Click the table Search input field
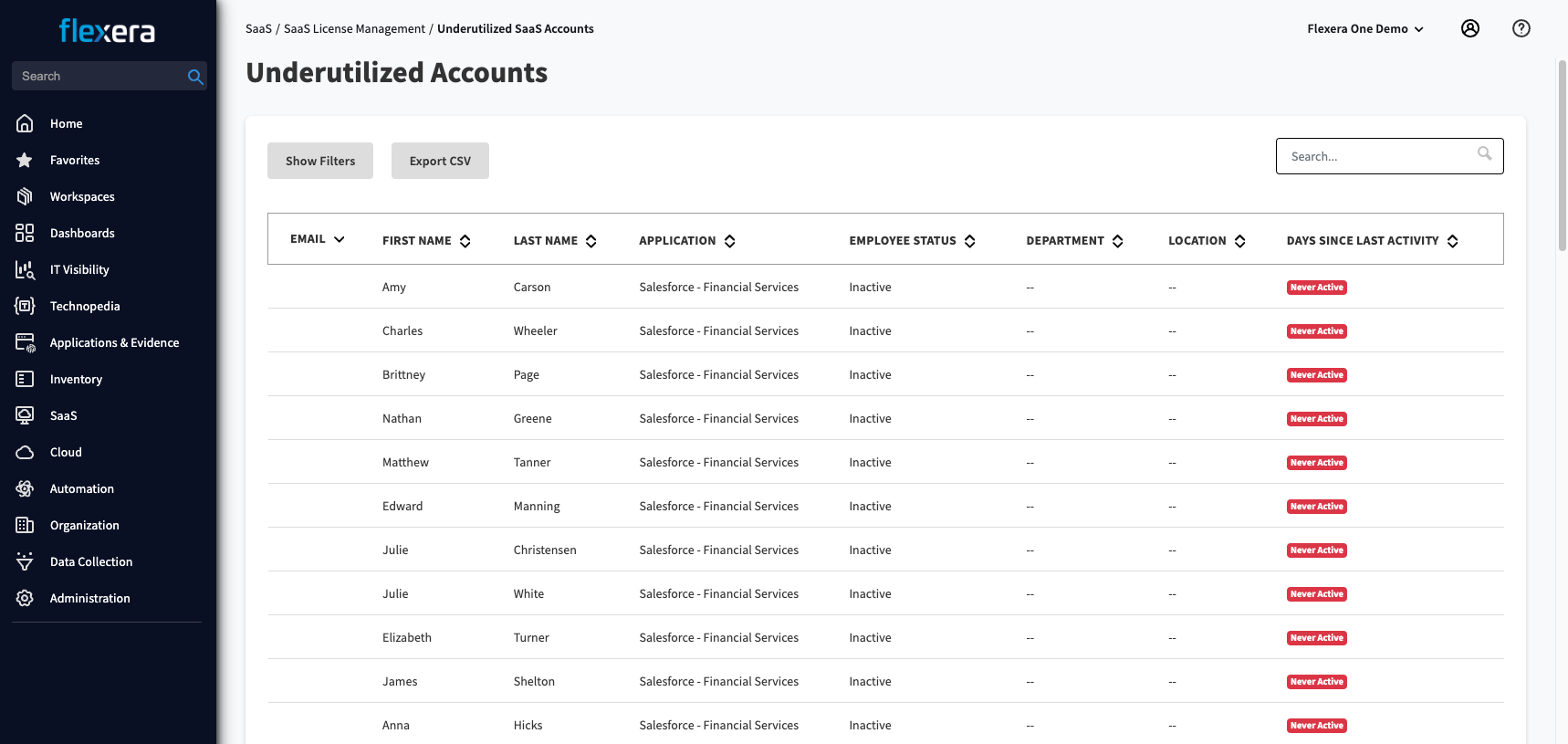This screenshot has width=1568, height=744. tap(1378, 156)
